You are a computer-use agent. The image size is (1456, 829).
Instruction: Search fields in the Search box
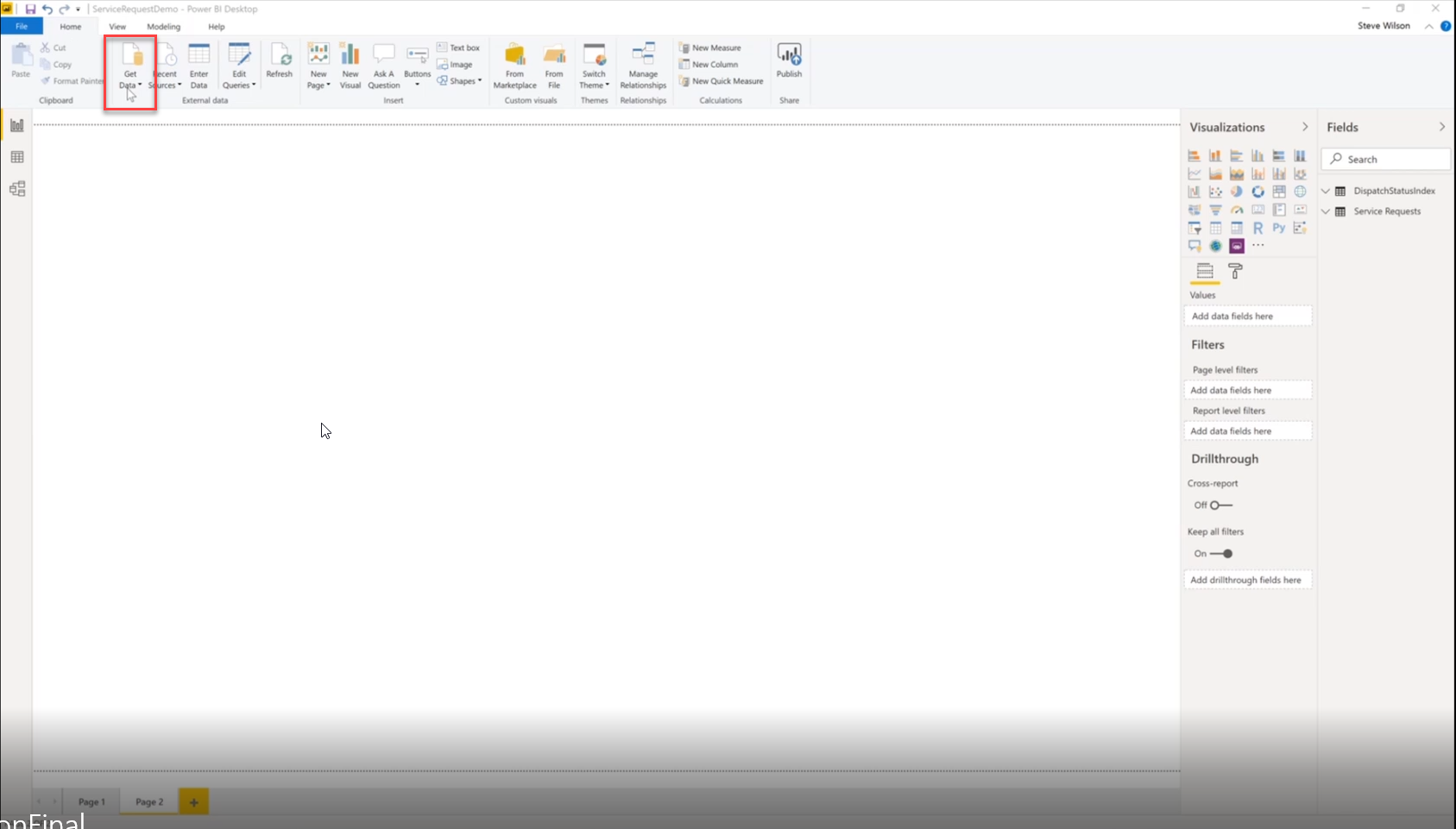1386,160
